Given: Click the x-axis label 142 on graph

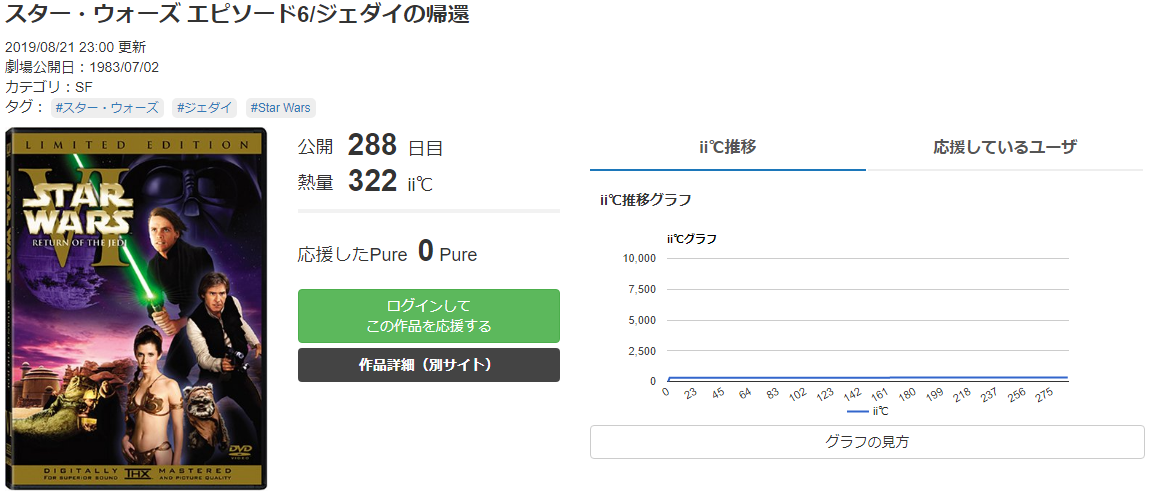Looking at the screenshot, I should pyautogui.click(x=853, y=396).
